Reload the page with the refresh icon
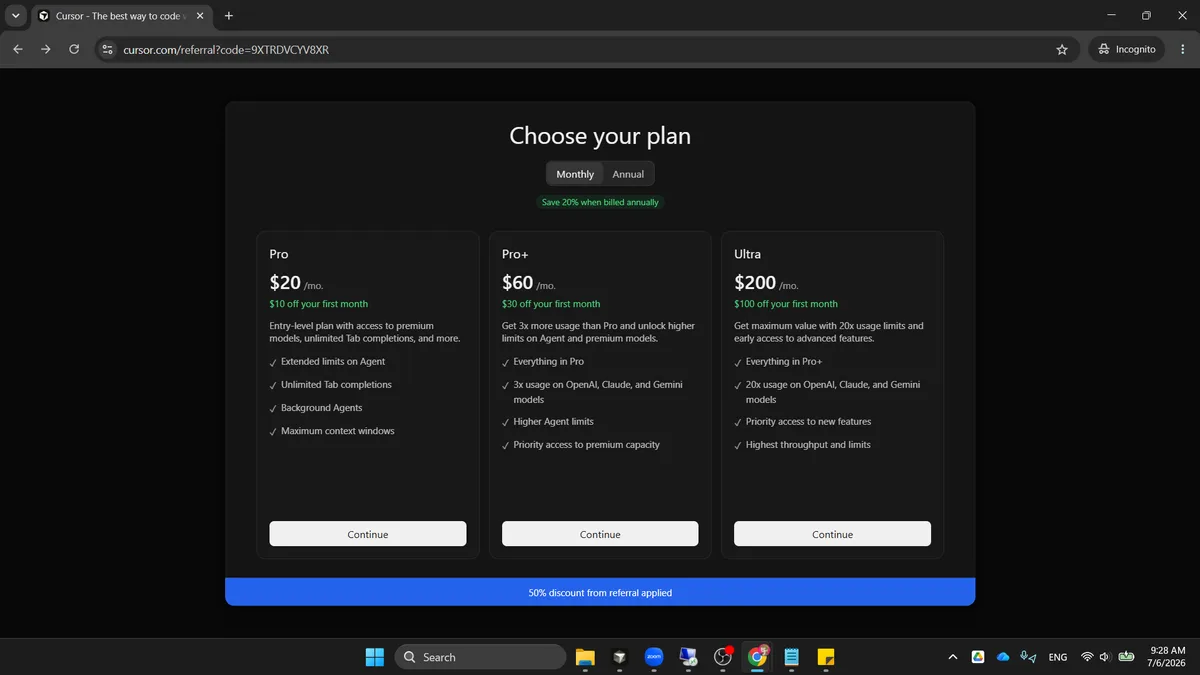This screenshot has width=1200, height=675. [x=74, y=49]
